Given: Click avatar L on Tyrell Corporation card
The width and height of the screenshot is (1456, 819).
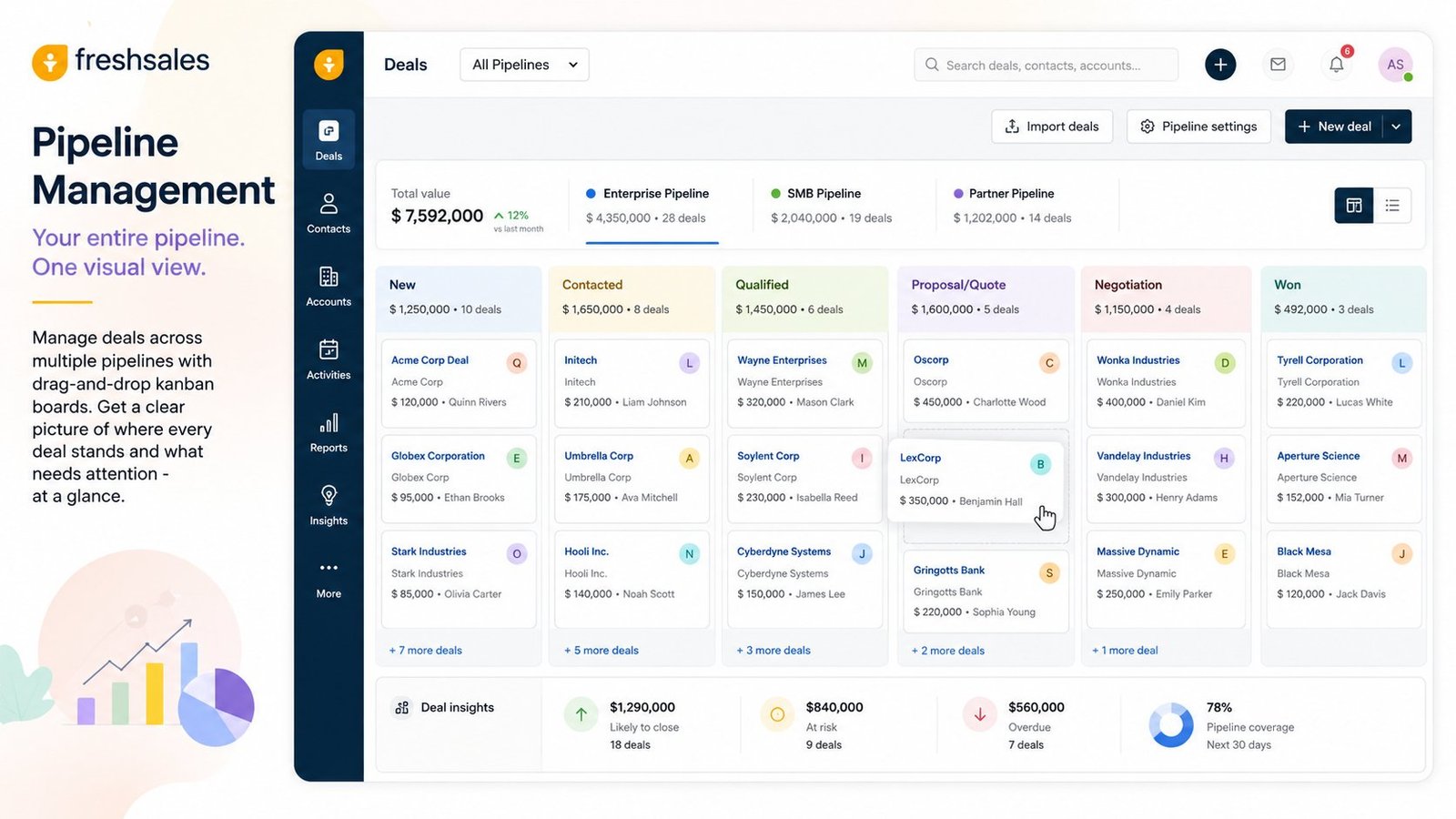Looking at the screenshot, I should click(x=1402, y=363).
